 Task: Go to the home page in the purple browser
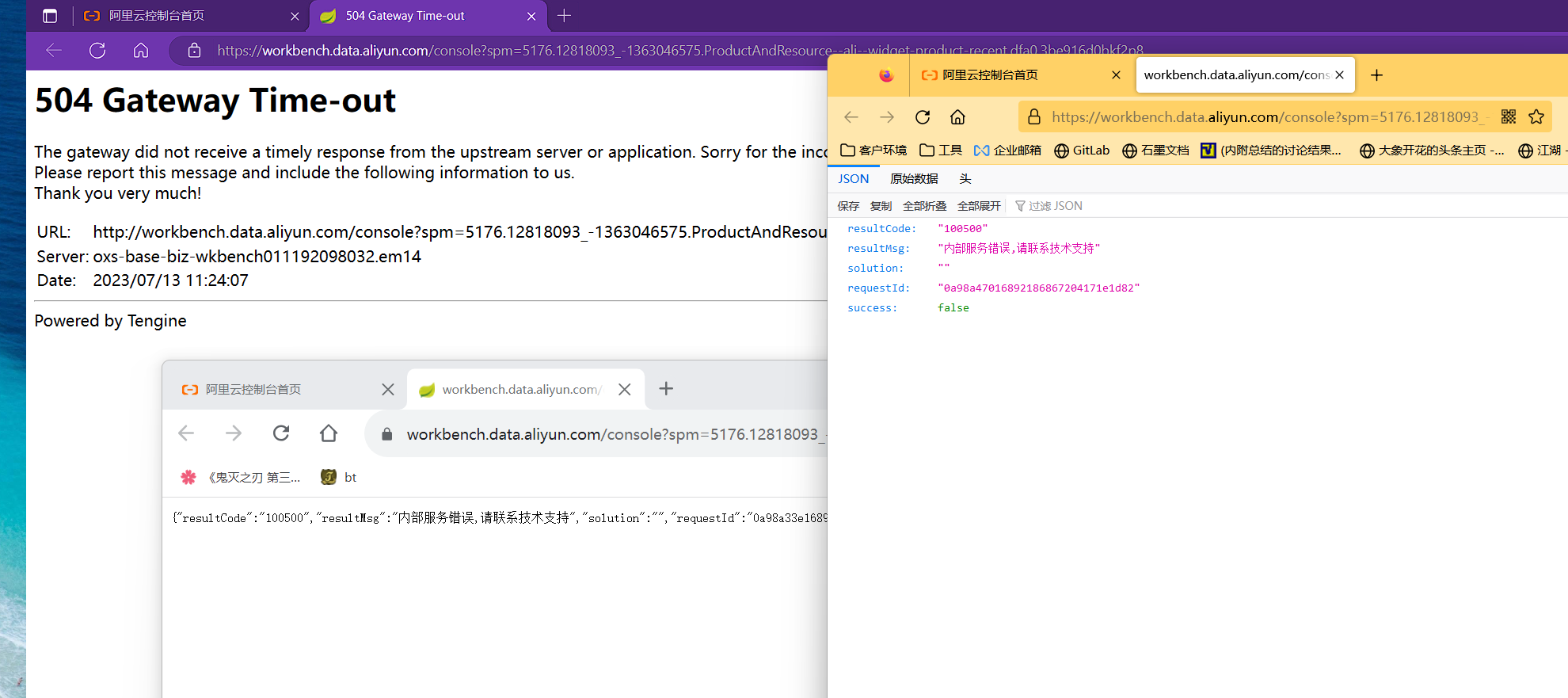tap(141, 51)
